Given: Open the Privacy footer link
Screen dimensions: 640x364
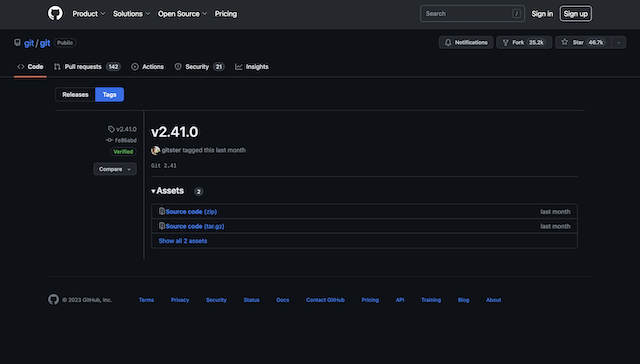Looking at the screenshot, I should pos(180,300).
